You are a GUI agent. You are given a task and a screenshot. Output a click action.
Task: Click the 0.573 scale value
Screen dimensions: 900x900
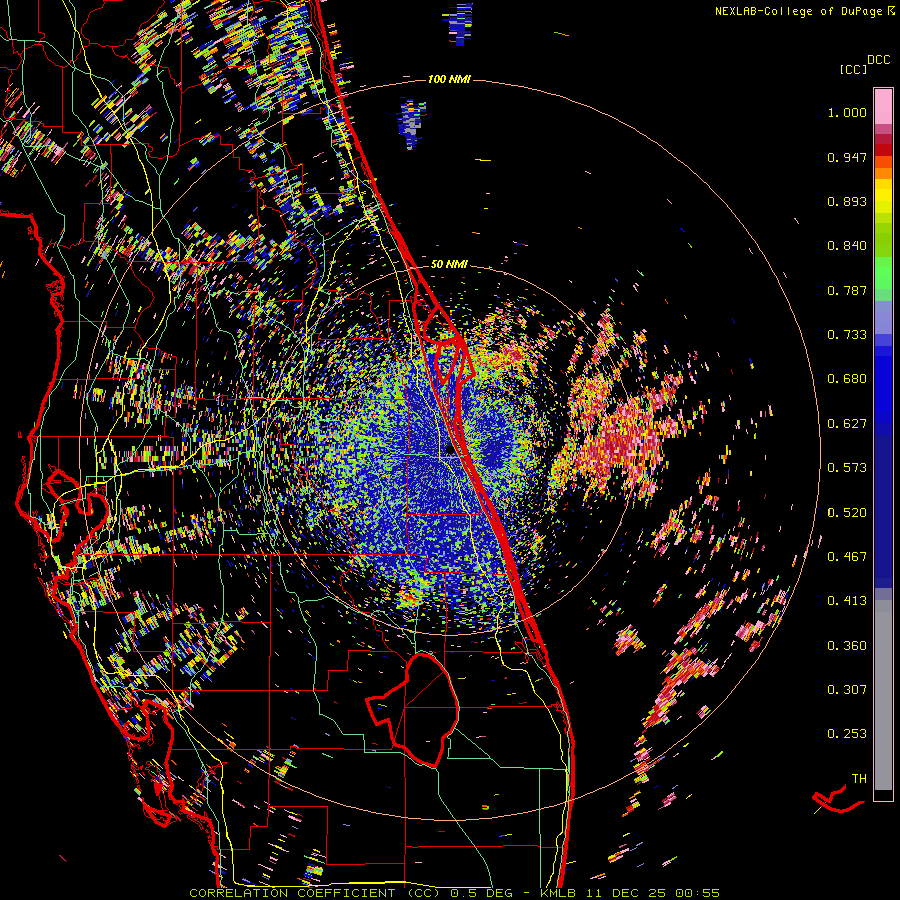tap(847, 468)
